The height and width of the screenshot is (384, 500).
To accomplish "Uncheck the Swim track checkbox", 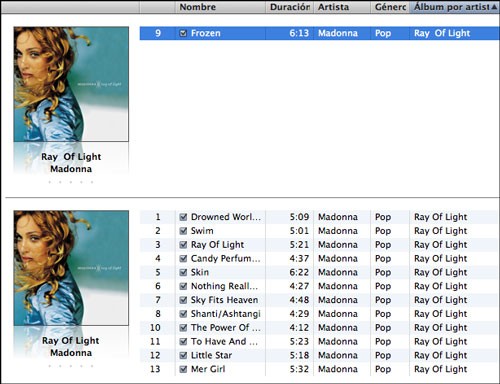I will 183,231.
